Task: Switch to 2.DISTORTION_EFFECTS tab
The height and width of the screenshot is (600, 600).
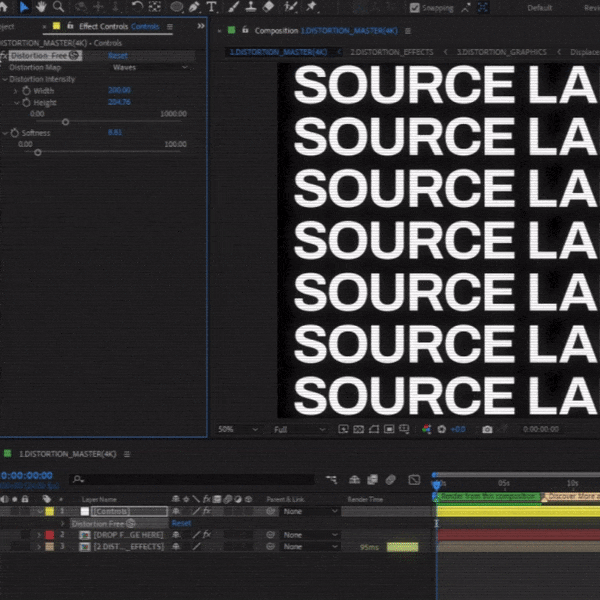Action: [393, 51]
